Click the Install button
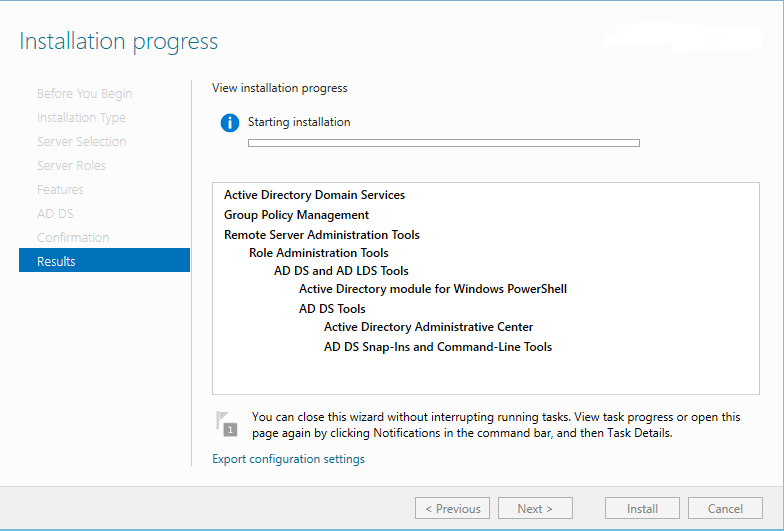Screen dimensions: 784x531 tap(642, 508)
